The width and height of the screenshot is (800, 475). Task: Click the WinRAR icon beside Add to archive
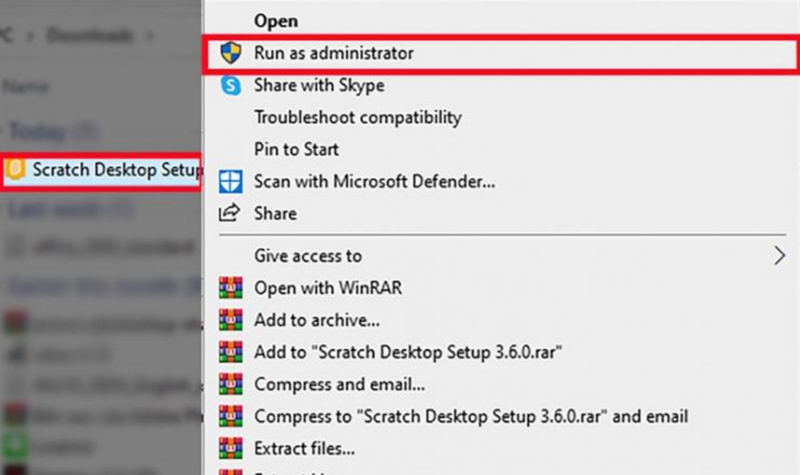[x=231, y=320]
